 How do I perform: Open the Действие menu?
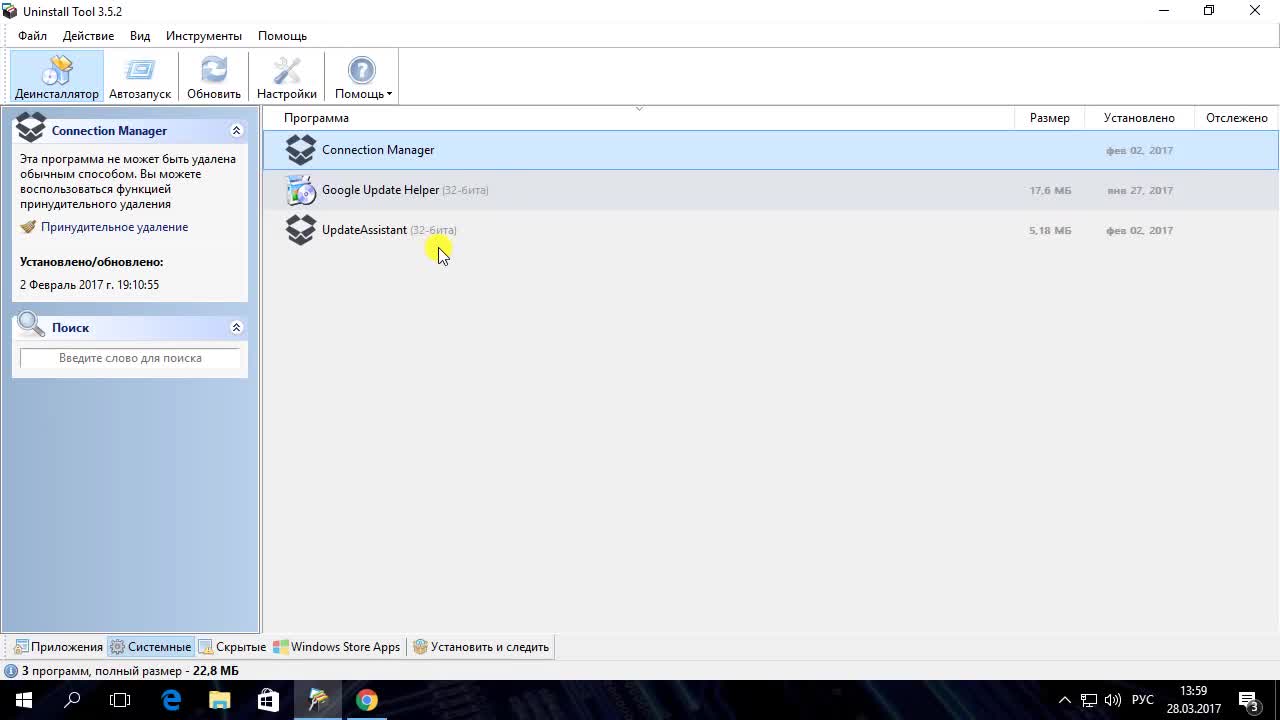(88, 35)
